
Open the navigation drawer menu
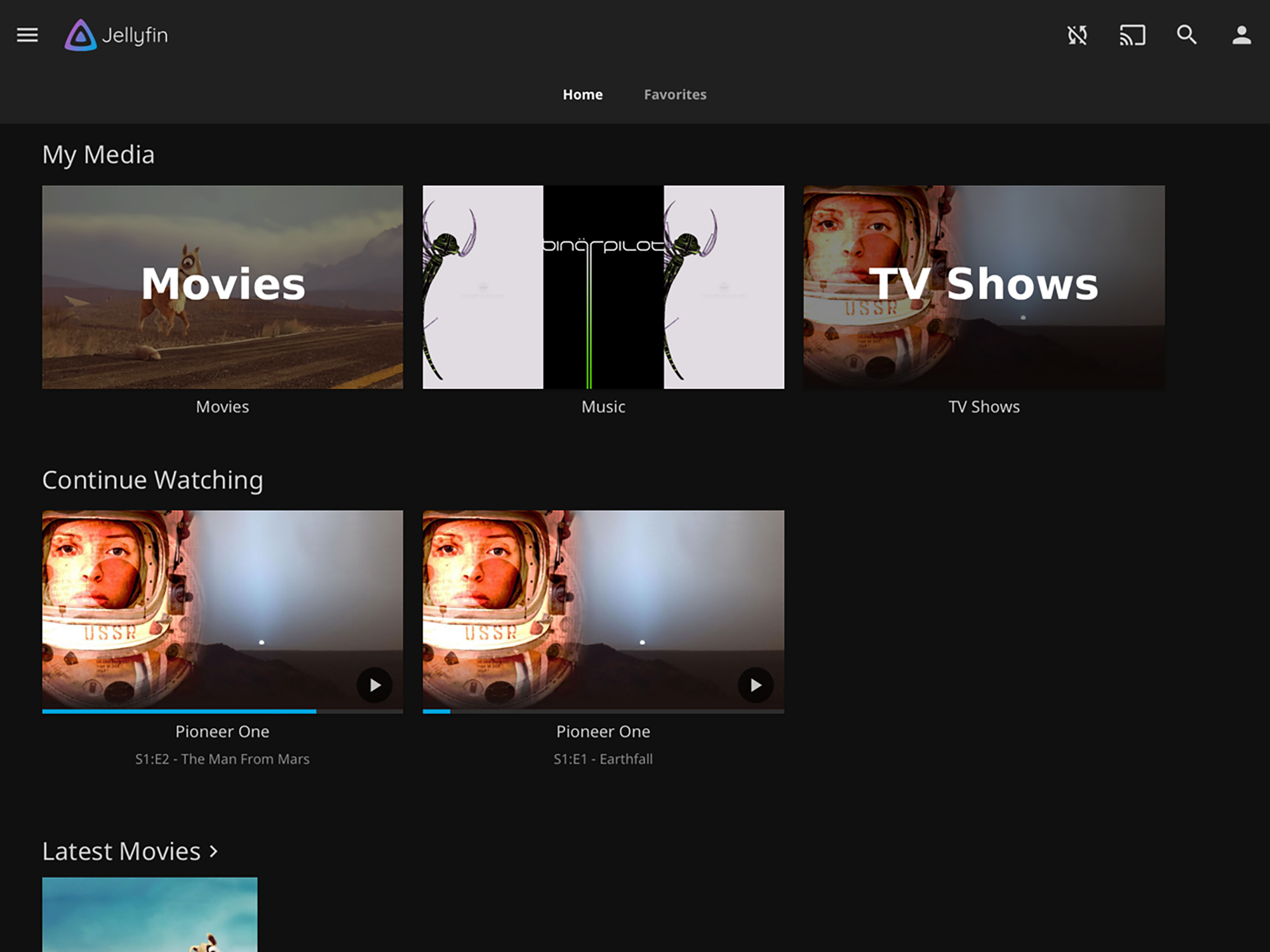coord(27,36)
